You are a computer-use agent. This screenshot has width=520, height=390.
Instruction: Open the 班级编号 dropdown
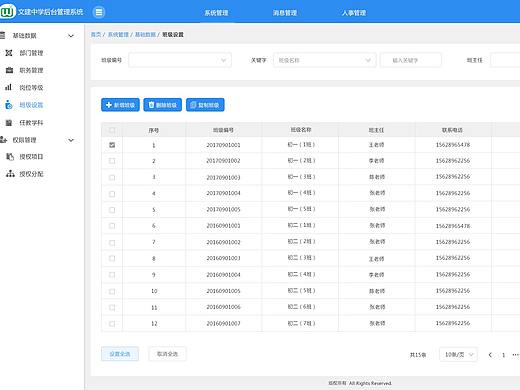click(180, 60)
